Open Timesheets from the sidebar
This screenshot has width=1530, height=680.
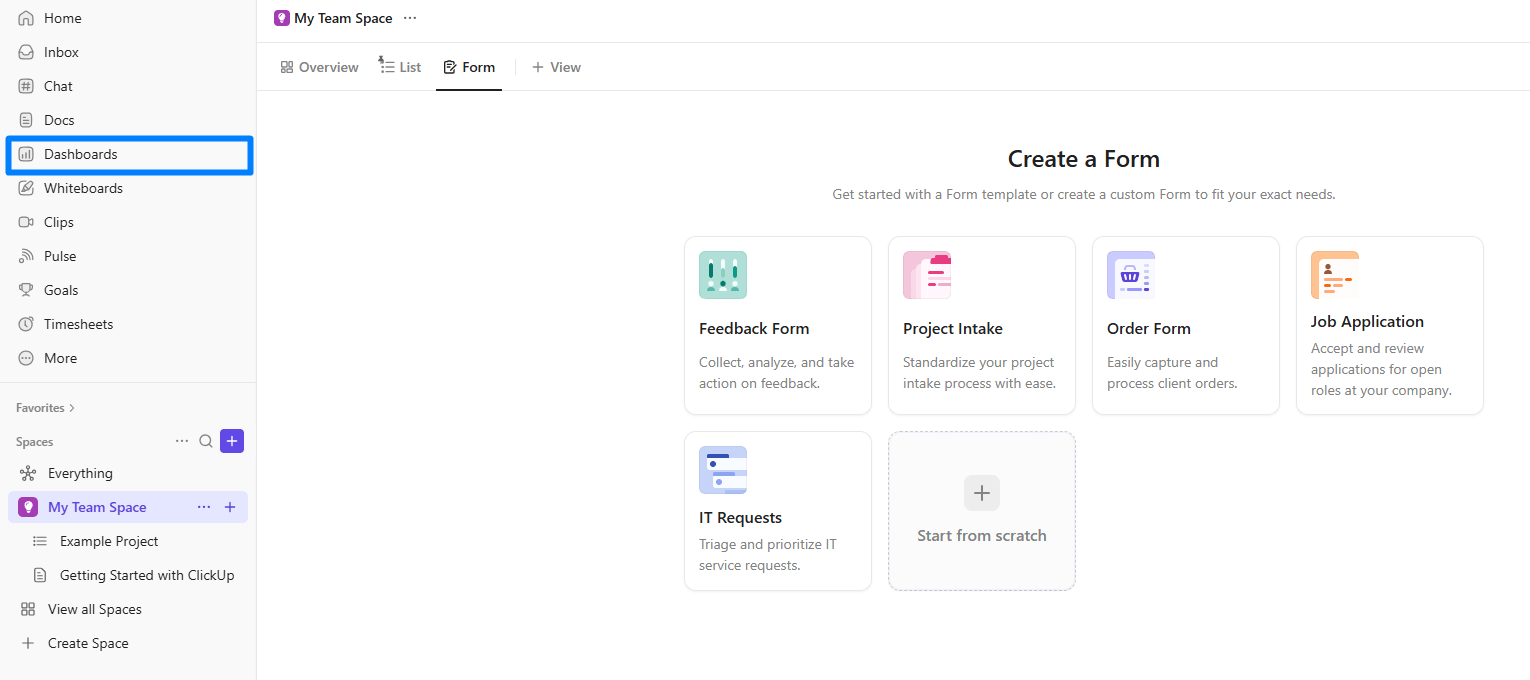click(x=76, y=323)
